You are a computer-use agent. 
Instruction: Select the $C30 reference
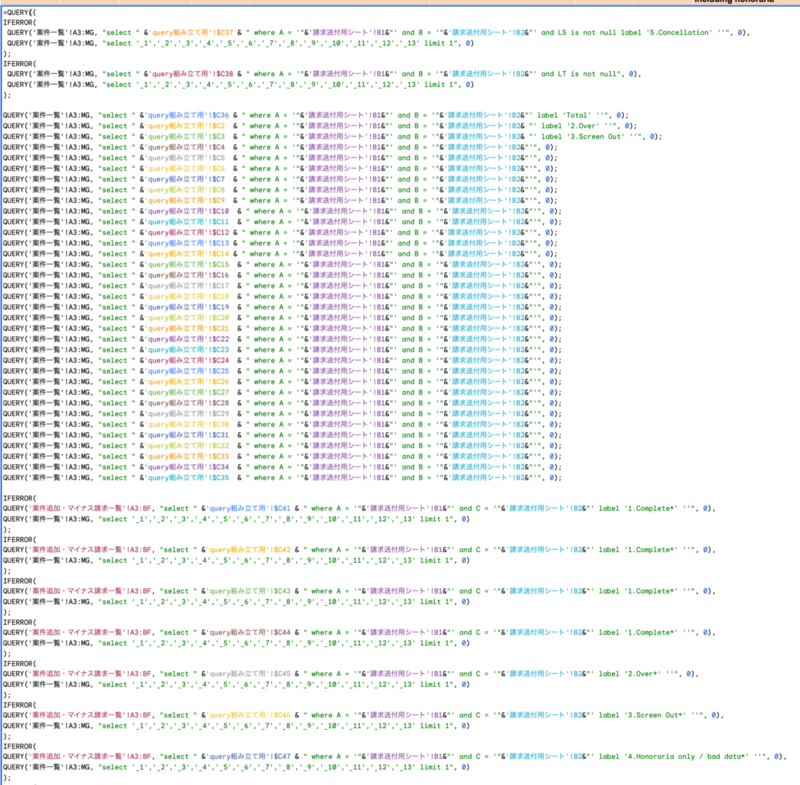[x=218, y=424]
